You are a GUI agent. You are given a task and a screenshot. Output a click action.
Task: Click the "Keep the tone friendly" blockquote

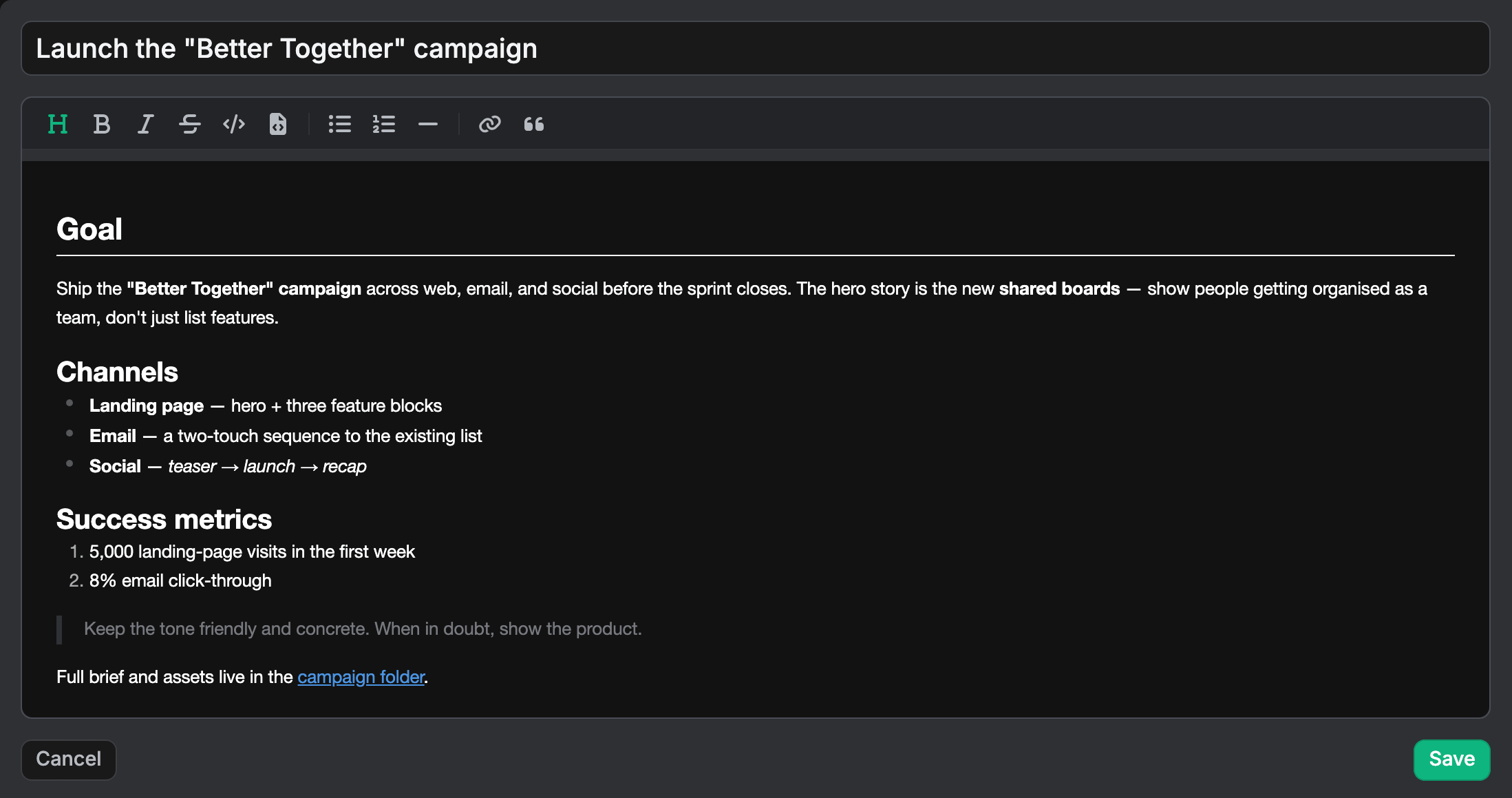coord(363,629)
